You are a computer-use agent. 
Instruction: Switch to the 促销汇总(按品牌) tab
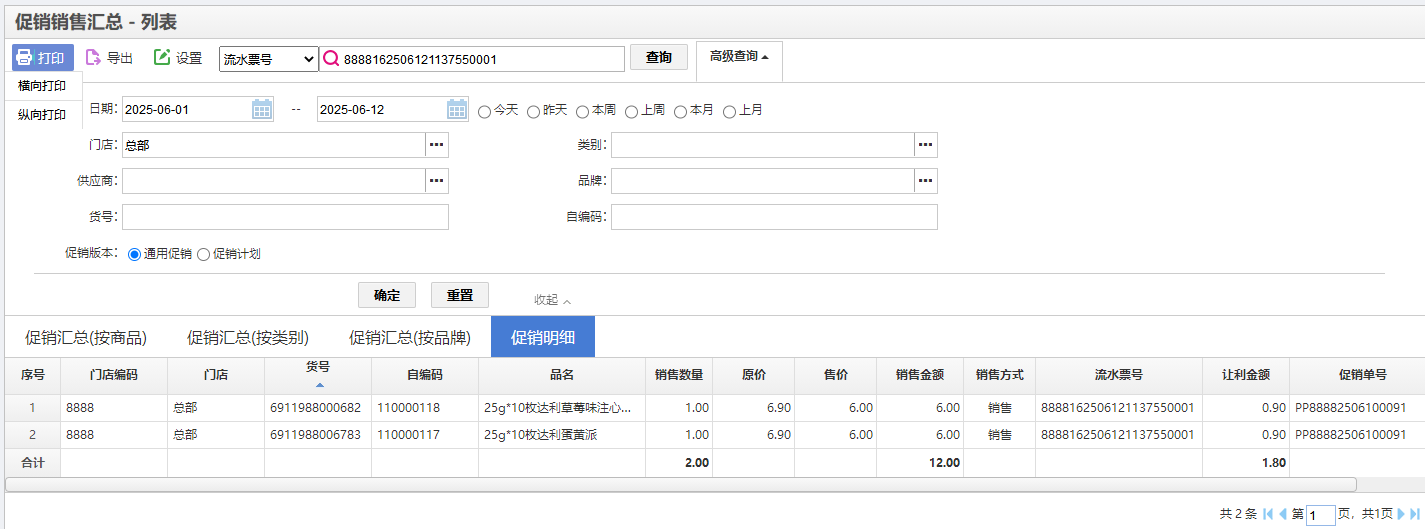[x=410, y=337]
